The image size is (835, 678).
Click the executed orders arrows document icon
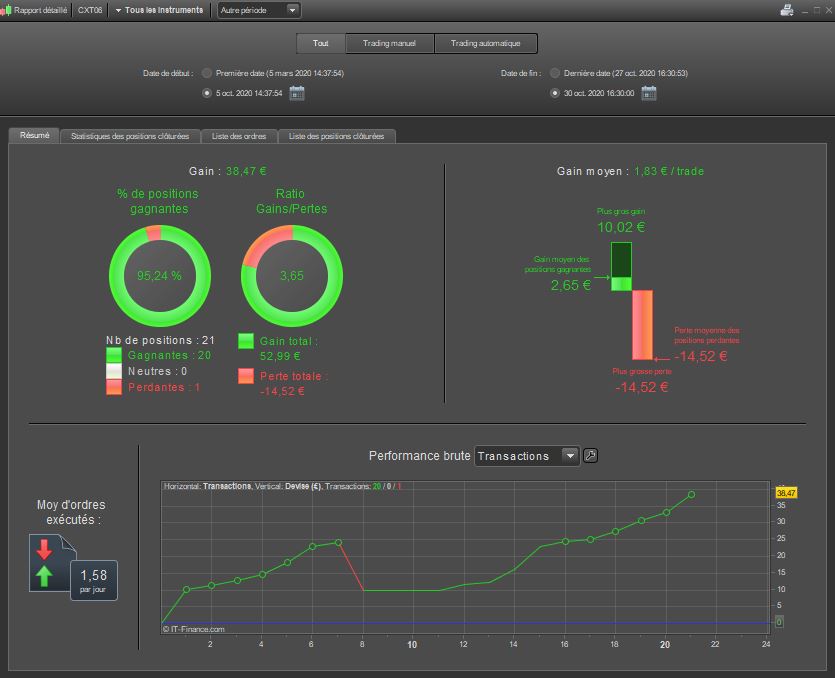coord(52,563)
